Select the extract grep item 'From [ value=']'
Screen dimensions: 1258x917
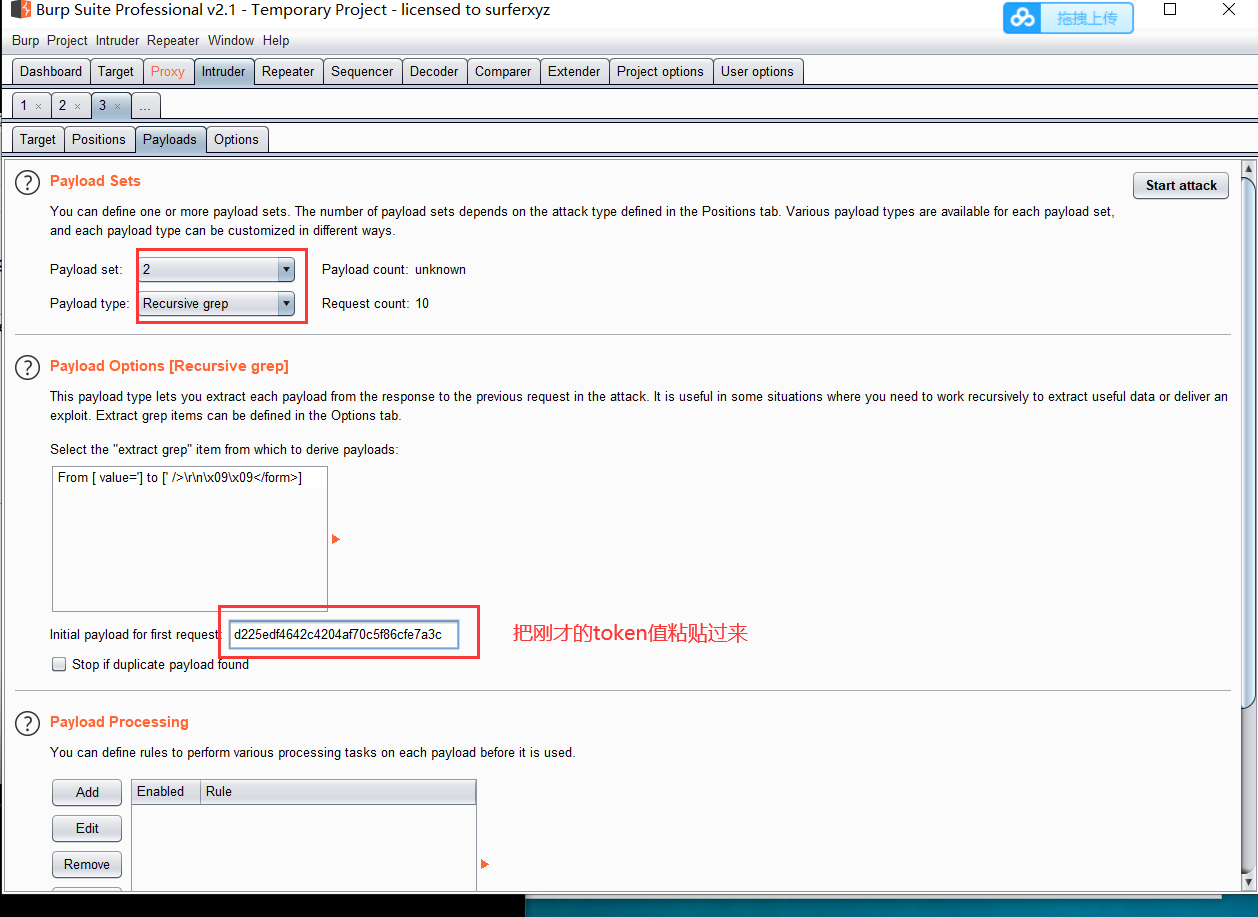point(180,478)
